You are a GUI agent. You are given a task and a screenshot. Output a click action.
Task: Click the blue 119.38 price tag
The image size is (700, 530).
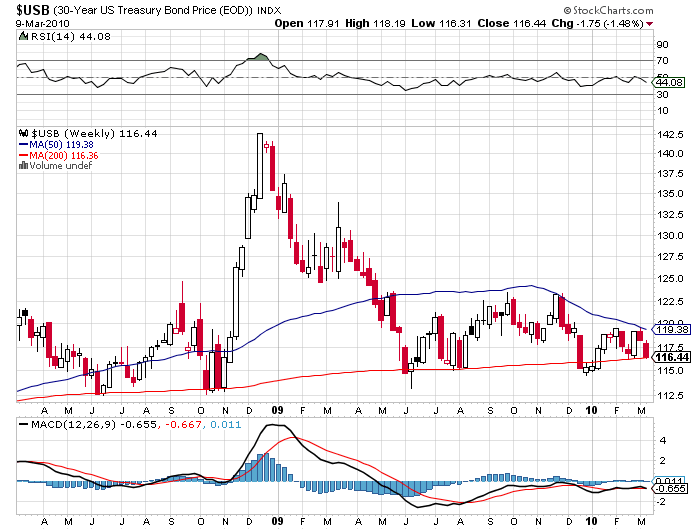668,329
